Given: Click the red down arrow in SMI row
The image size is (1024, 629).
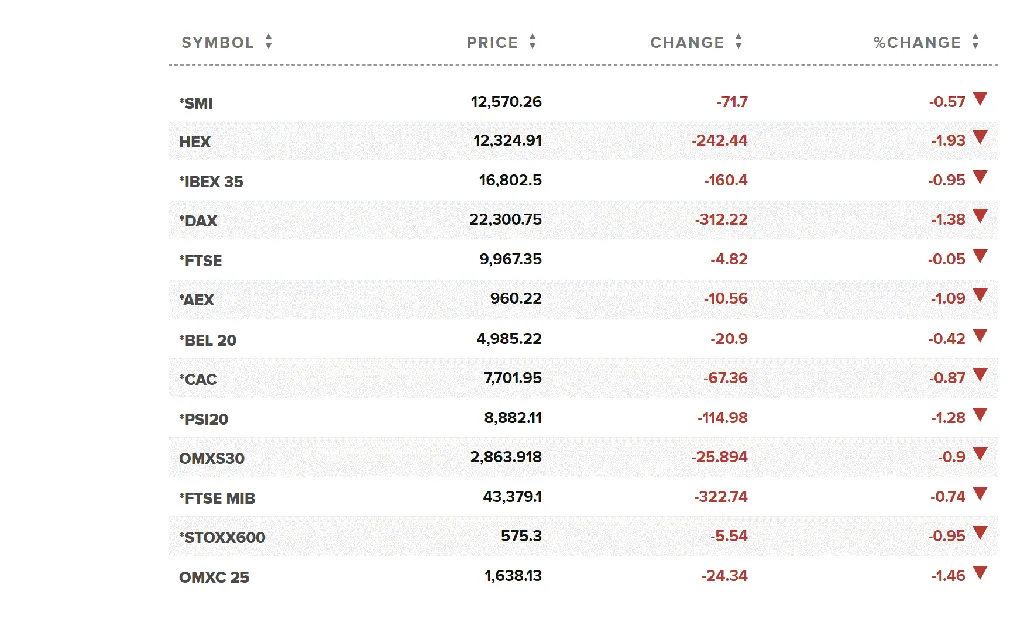Looking at the screenshot, I should coord(980,99).
